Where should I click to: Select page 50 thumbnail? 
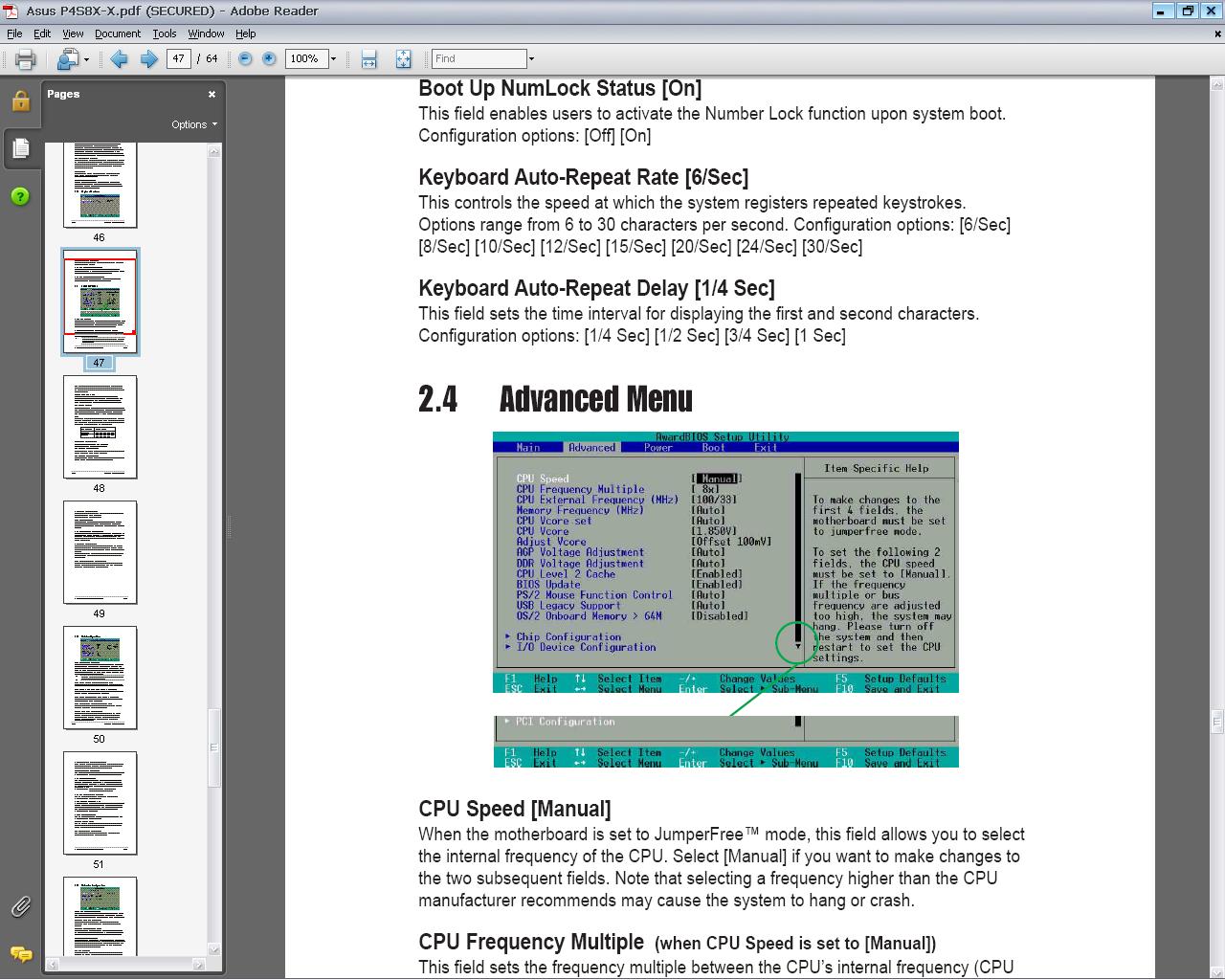pyautogui.click(x=100, y=678)
